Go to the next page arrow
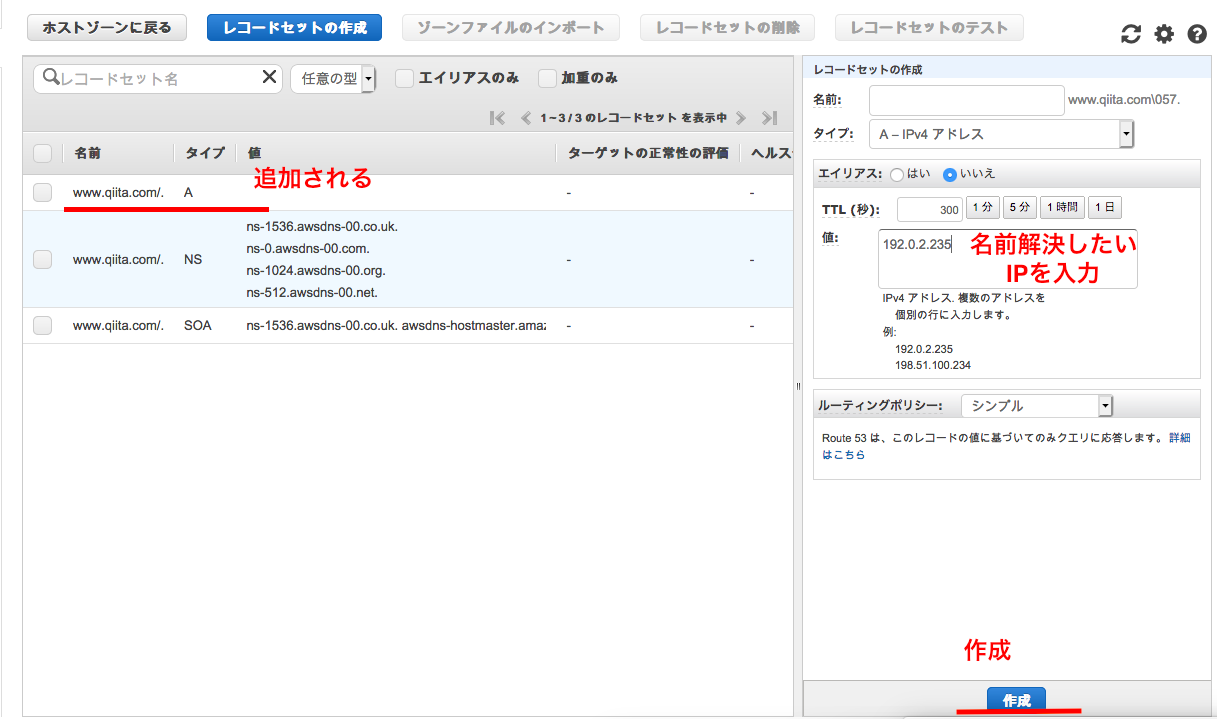This screenshot has height=719, width=1217. tap(741, 117)
